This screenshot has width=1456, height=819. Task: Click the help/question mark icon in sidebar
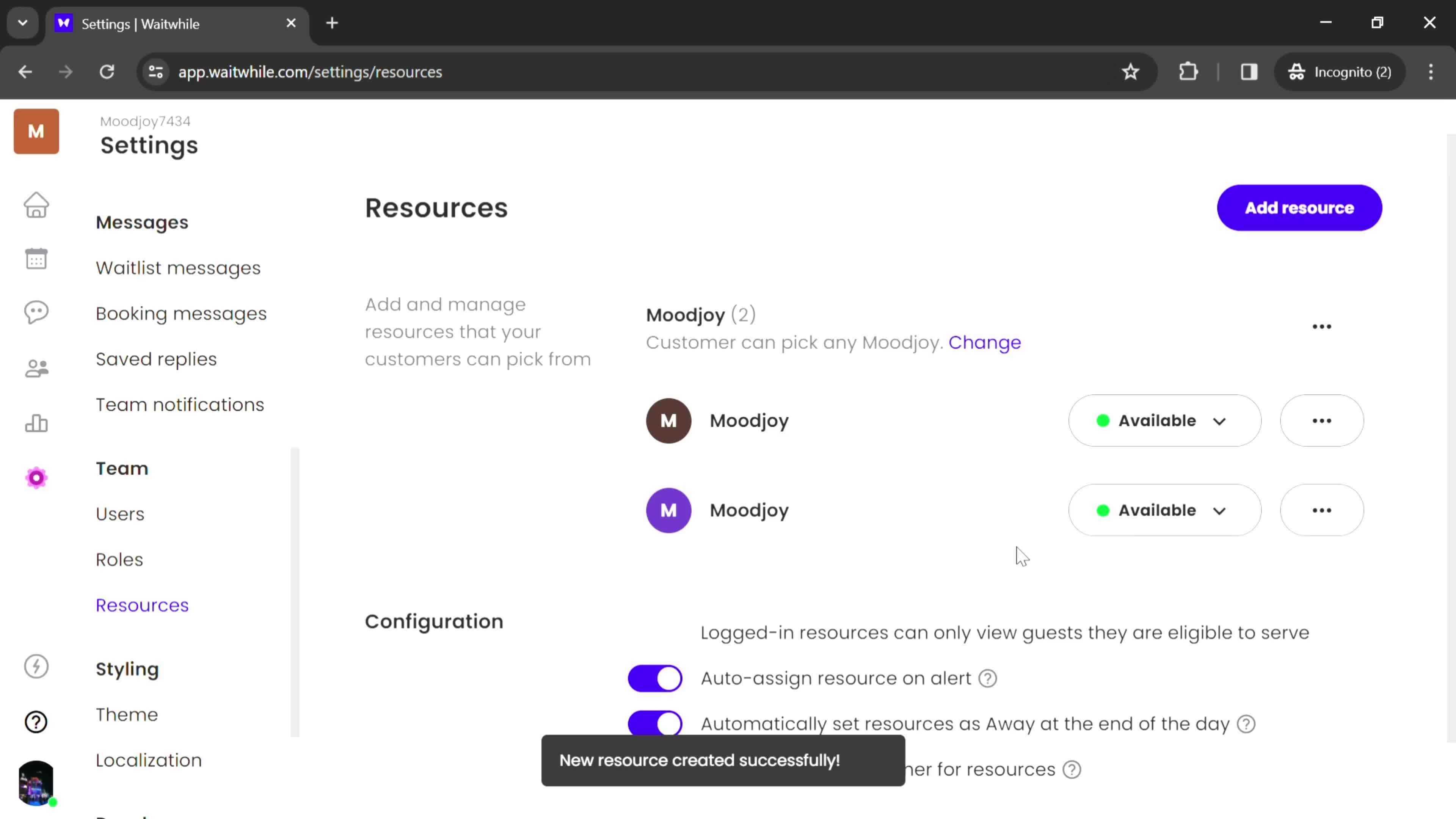[x=36, y=722]
